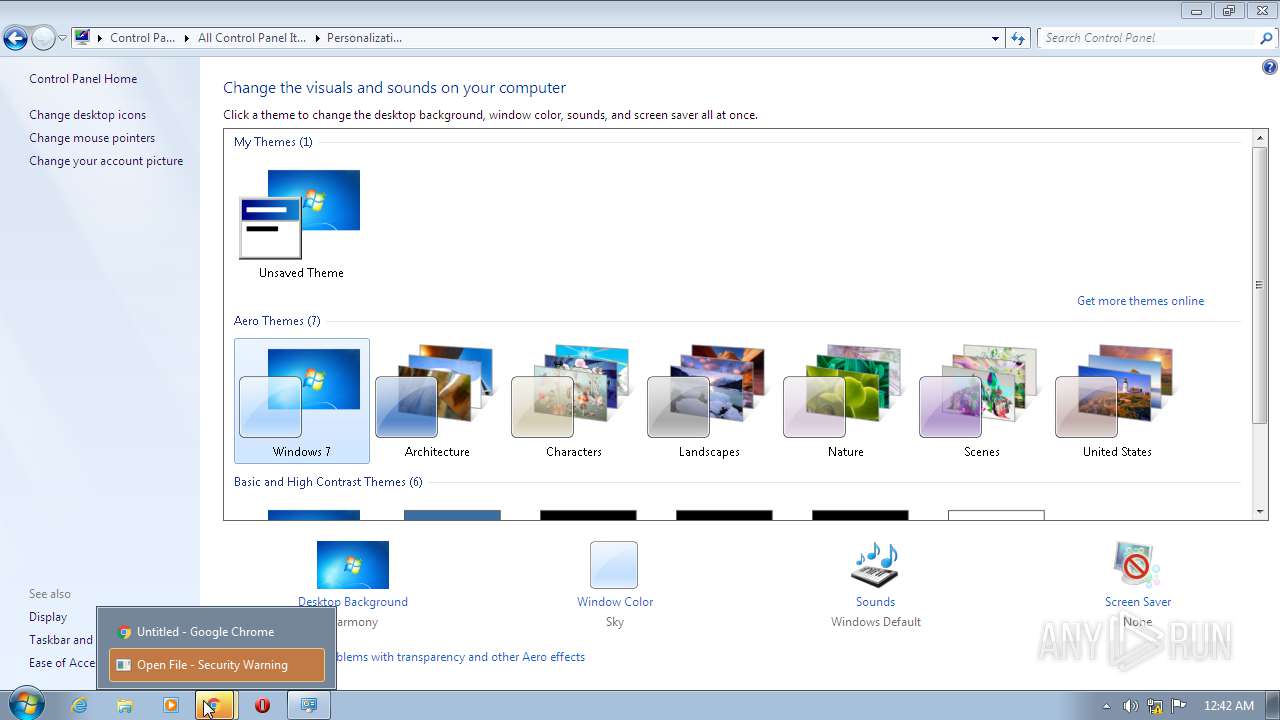Screen dimensions: 1280x720
Task: Switch to Open File - Security Warning
Action: pos(216,665)
